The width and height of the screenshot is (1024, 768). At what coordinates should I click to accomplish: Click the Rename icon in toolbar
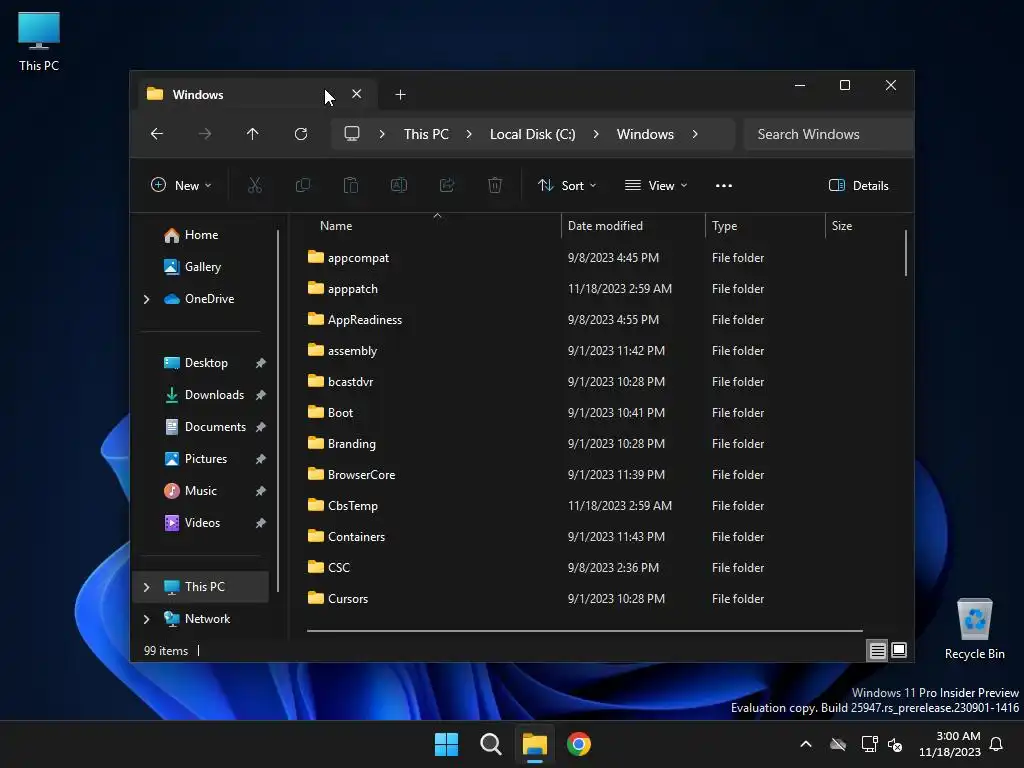(398, 185)
